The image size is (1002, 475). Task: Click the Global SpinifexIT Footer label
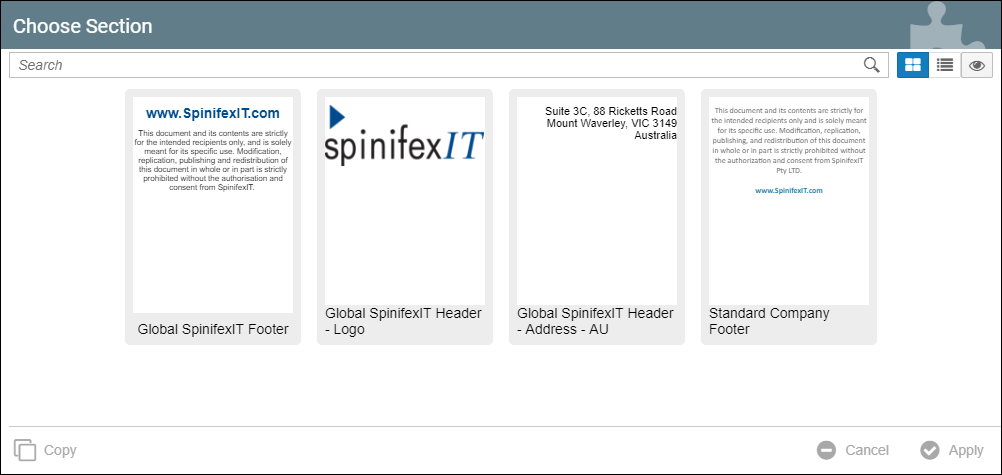(x=213, y=329)
